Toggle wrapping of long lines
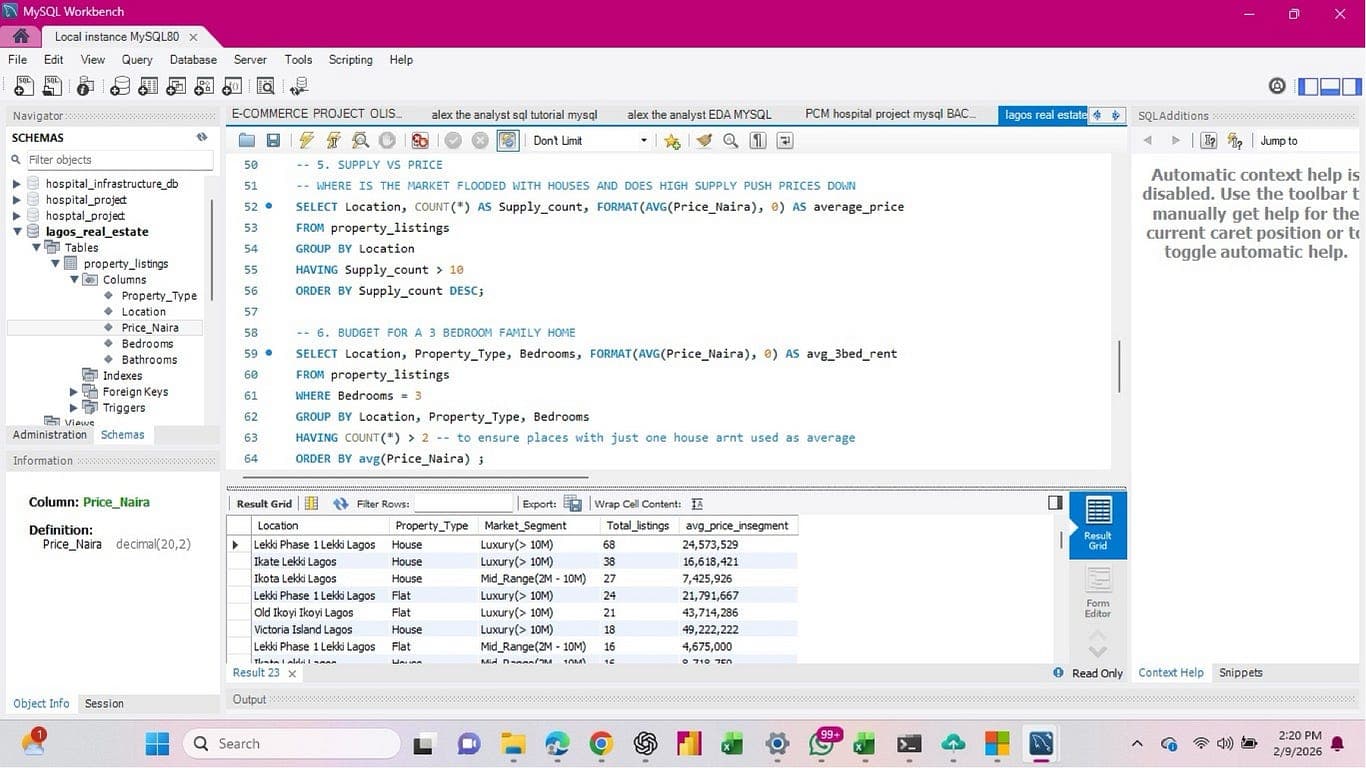The width and height of the screenshot is (1366, 768). coord(786,140)
